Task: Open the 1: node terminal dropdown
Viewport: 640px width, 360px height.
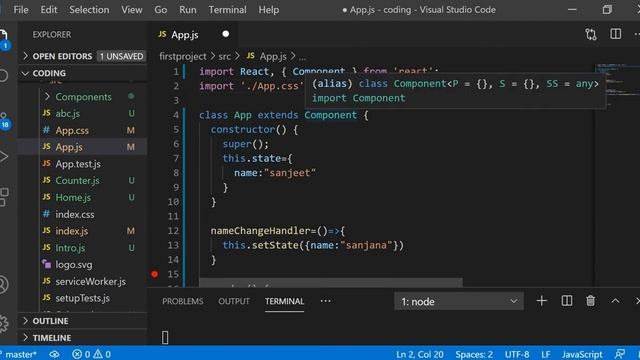Action: [459, 302]
